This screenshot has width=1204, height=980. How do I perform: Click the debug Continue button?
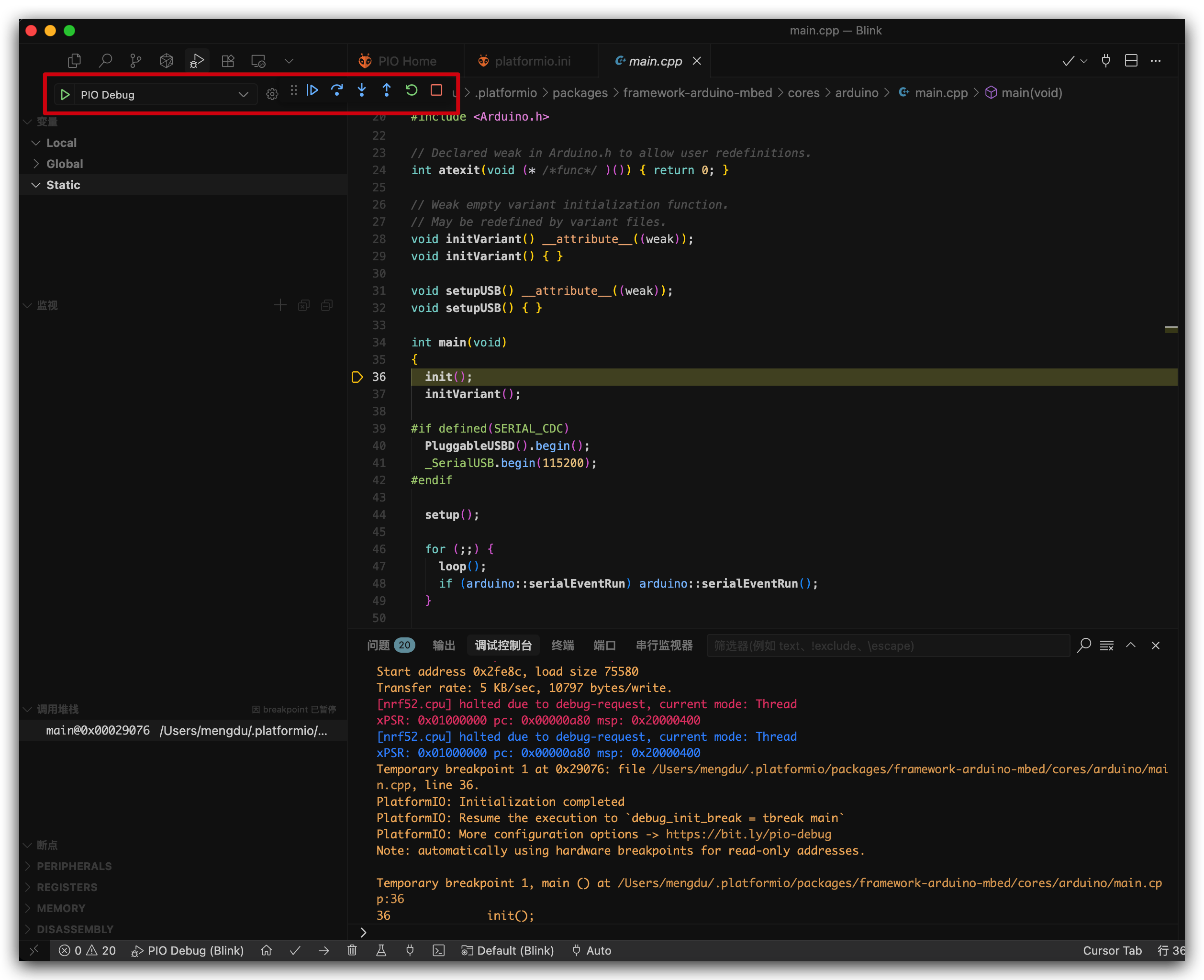point(312,90)
